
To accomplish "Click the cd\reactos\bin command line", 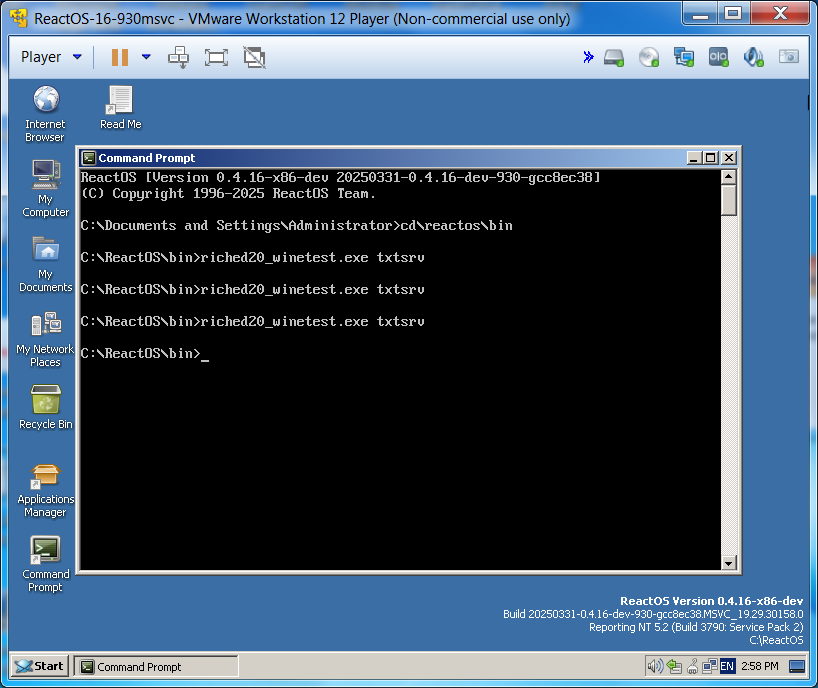I will point(296,225).
